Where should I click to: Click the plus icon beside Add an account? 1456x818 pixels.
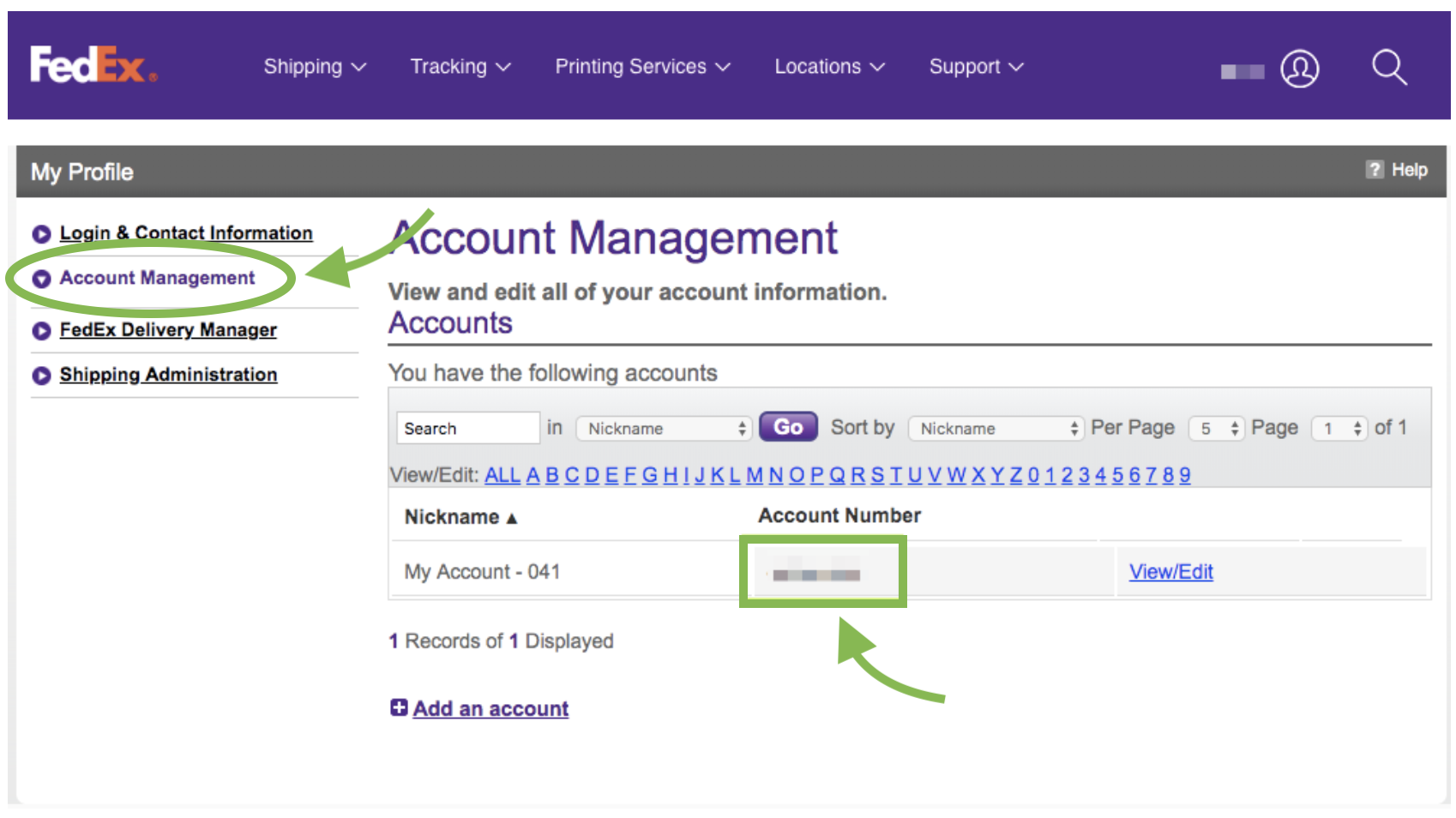click(399, 707)
